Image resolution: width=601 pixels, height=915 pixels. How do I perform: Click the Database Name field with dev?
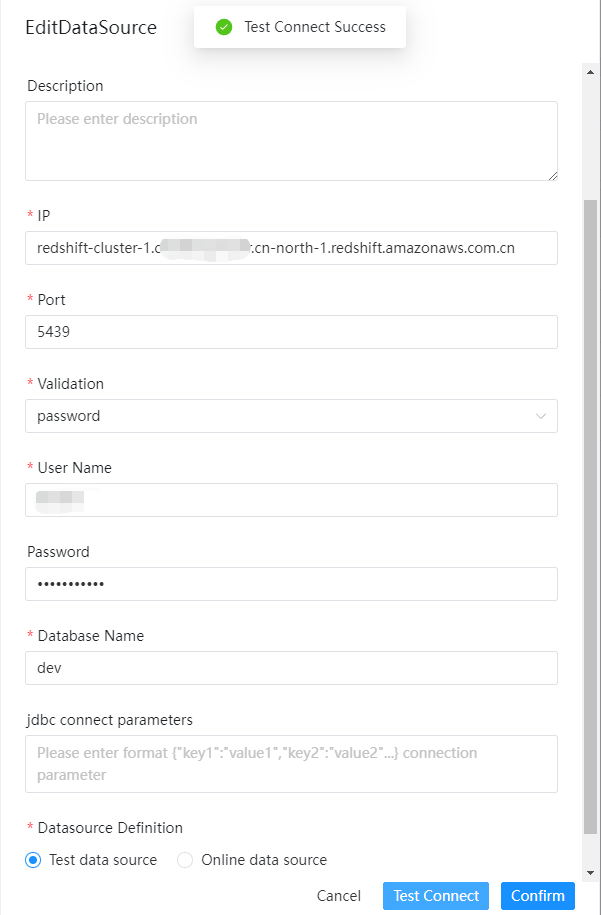[x=290, y=668]
